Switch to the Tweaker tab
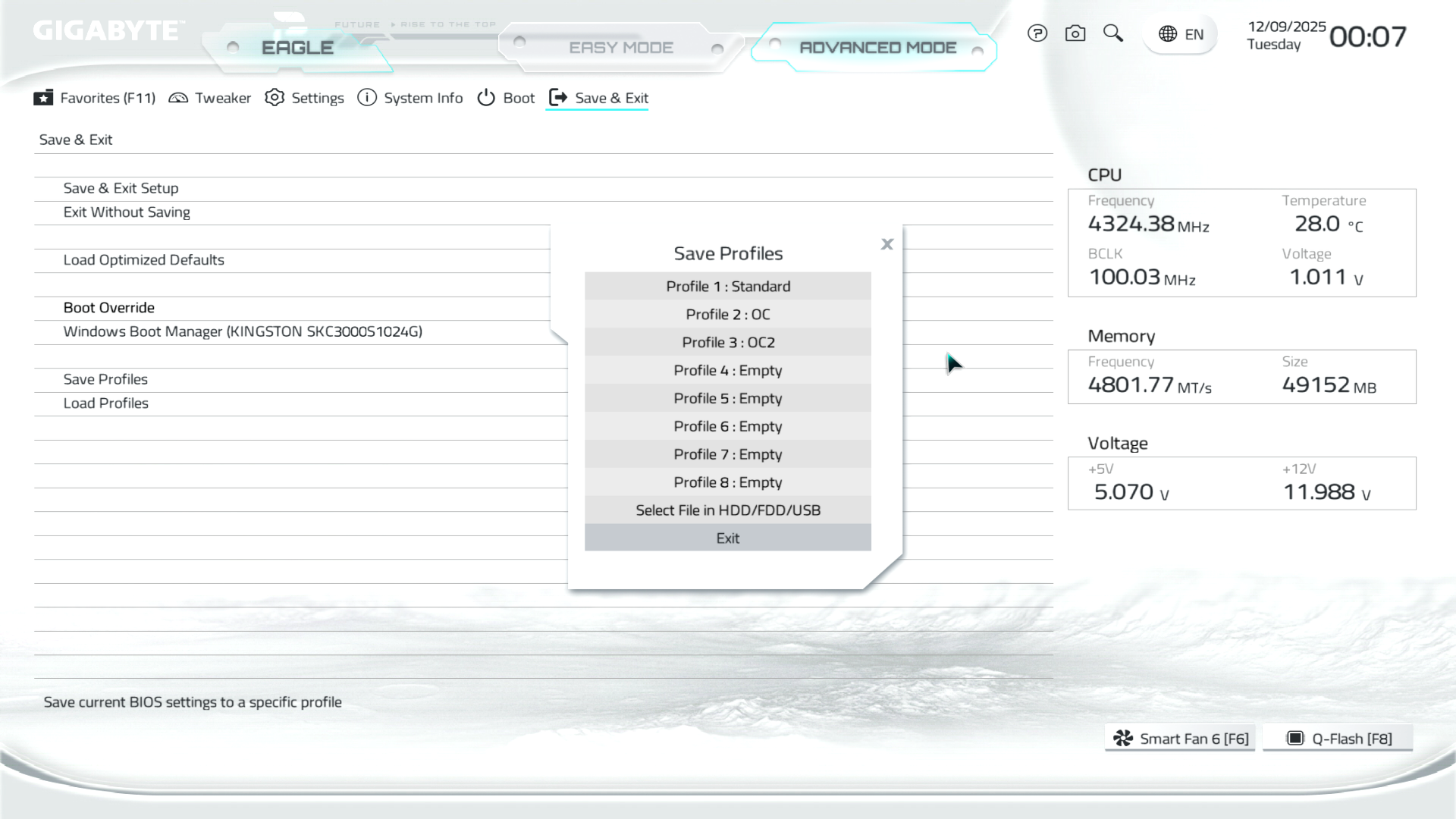The image size is (1456, 819). 209,98
